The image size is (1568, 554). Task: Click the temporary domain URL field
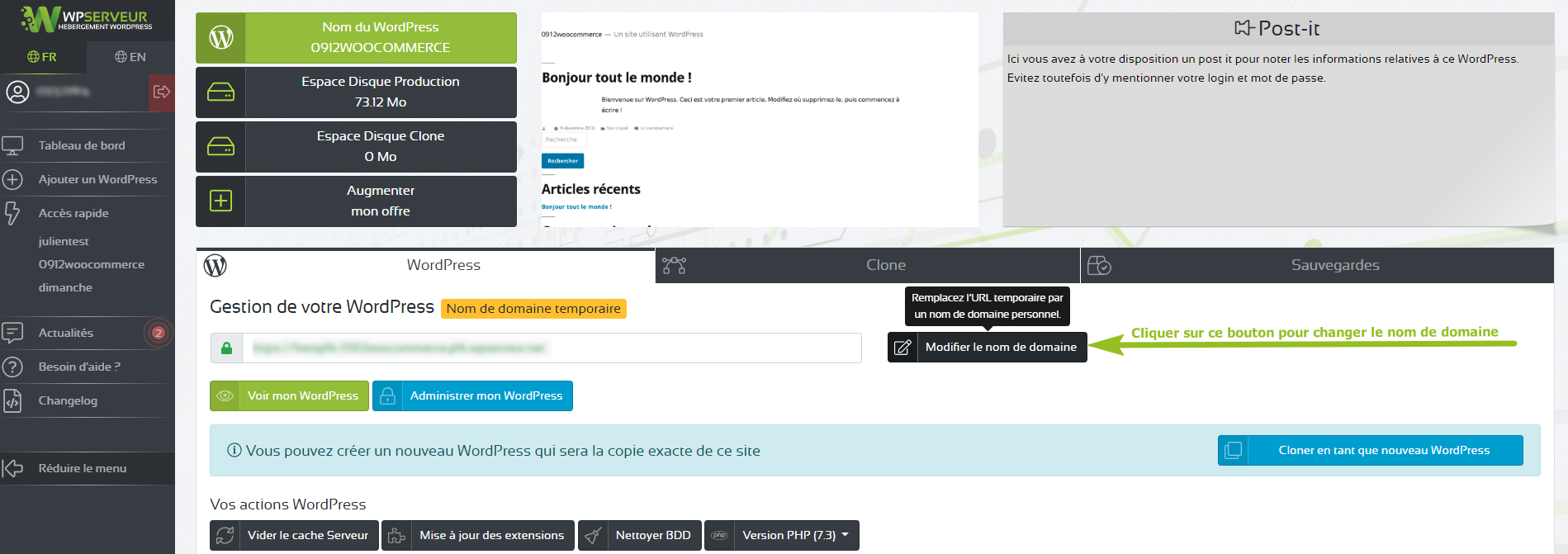pyautogui.click(x=550, y=348)
